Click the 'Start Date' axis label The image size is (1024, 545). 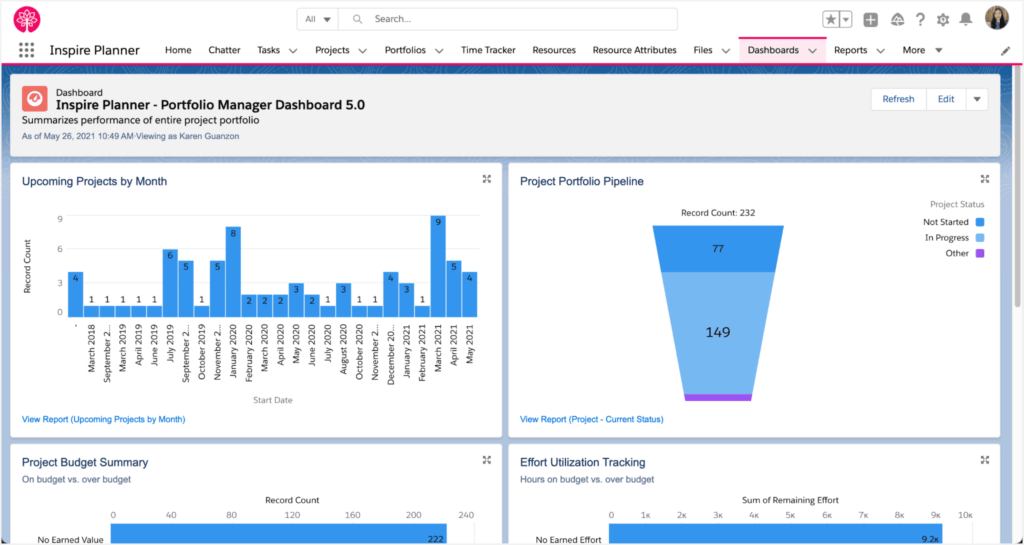(x=272, y=400)
